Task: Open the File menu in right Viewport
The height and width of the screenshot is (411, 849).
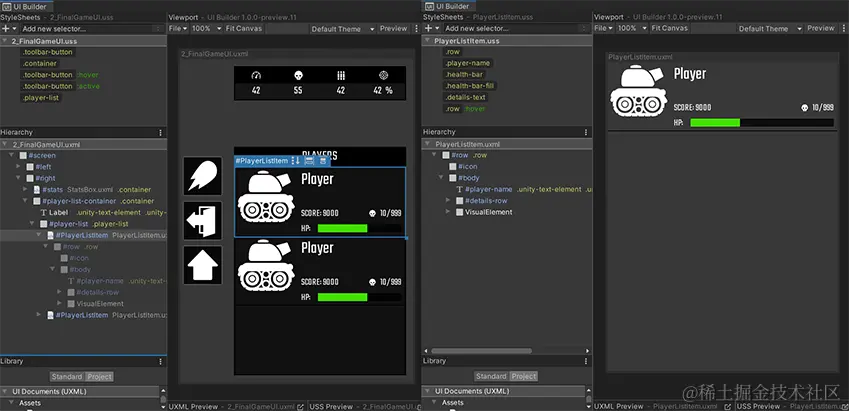Action: click(603, 28)
